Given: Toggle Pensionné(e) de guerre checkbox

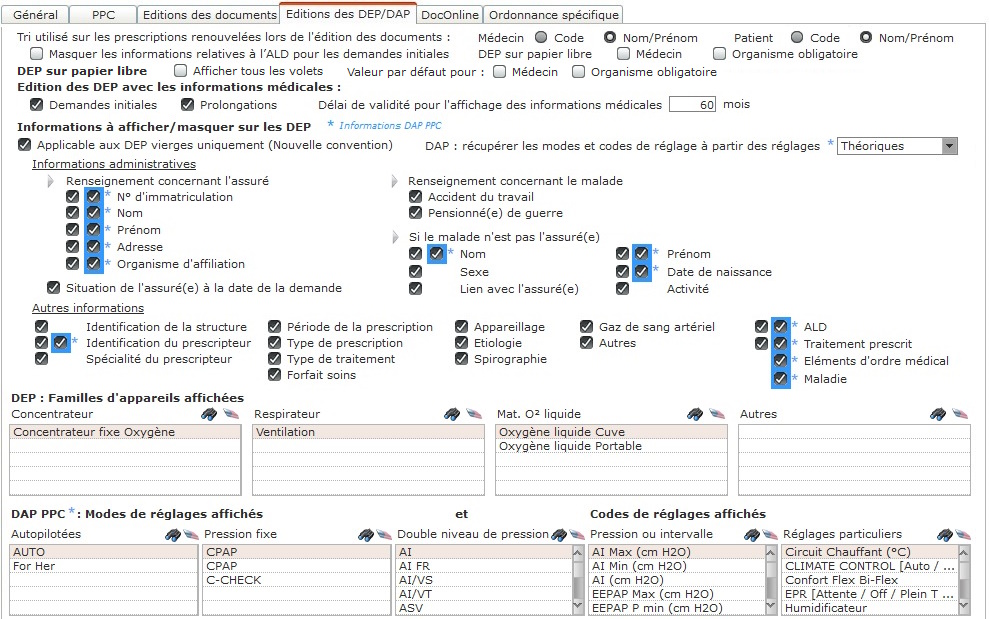Looking at the screenshot, I should click(x=415, y=213).
